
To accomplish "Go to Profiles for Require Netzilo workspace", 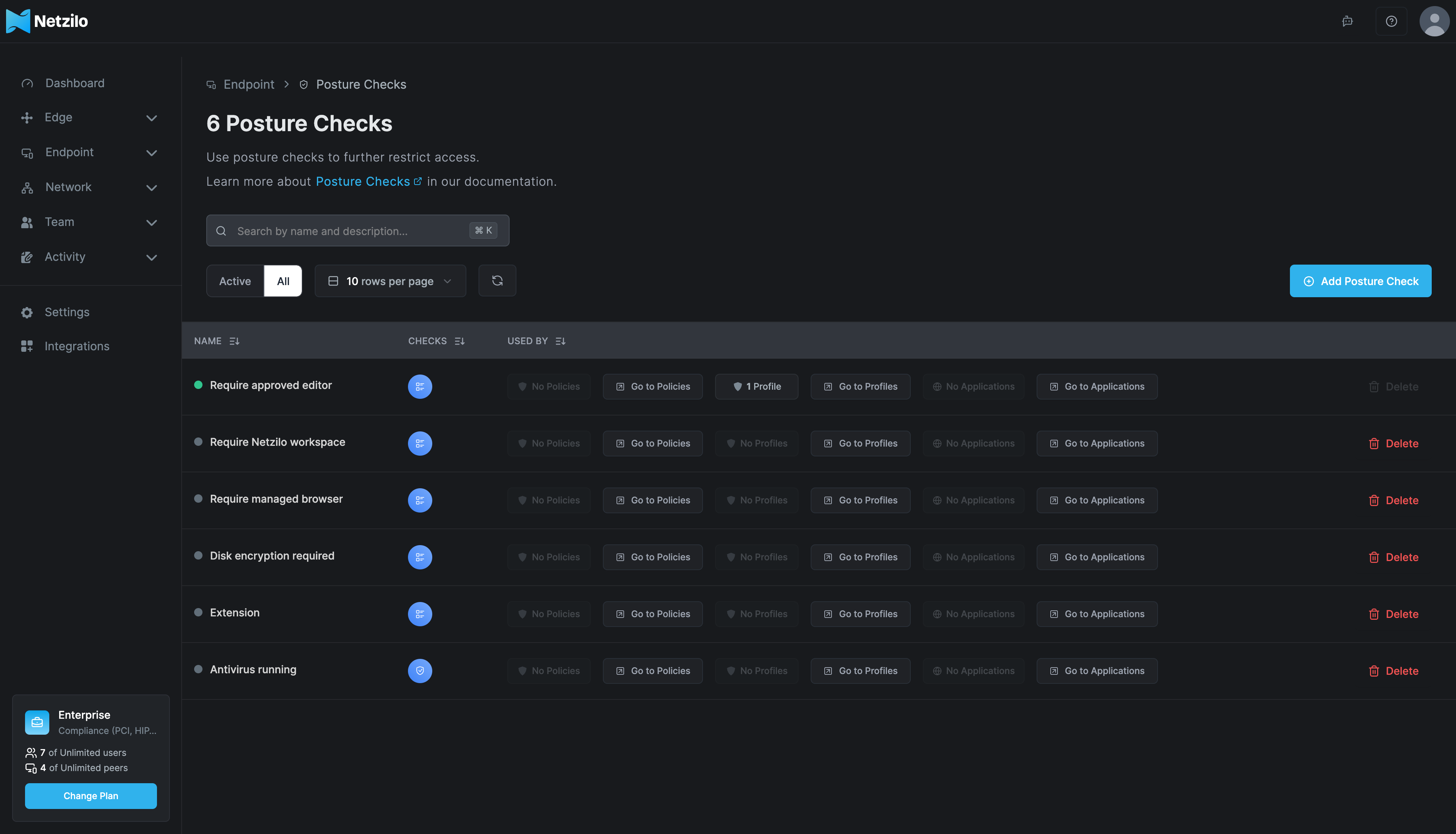I will coord(860,444).
